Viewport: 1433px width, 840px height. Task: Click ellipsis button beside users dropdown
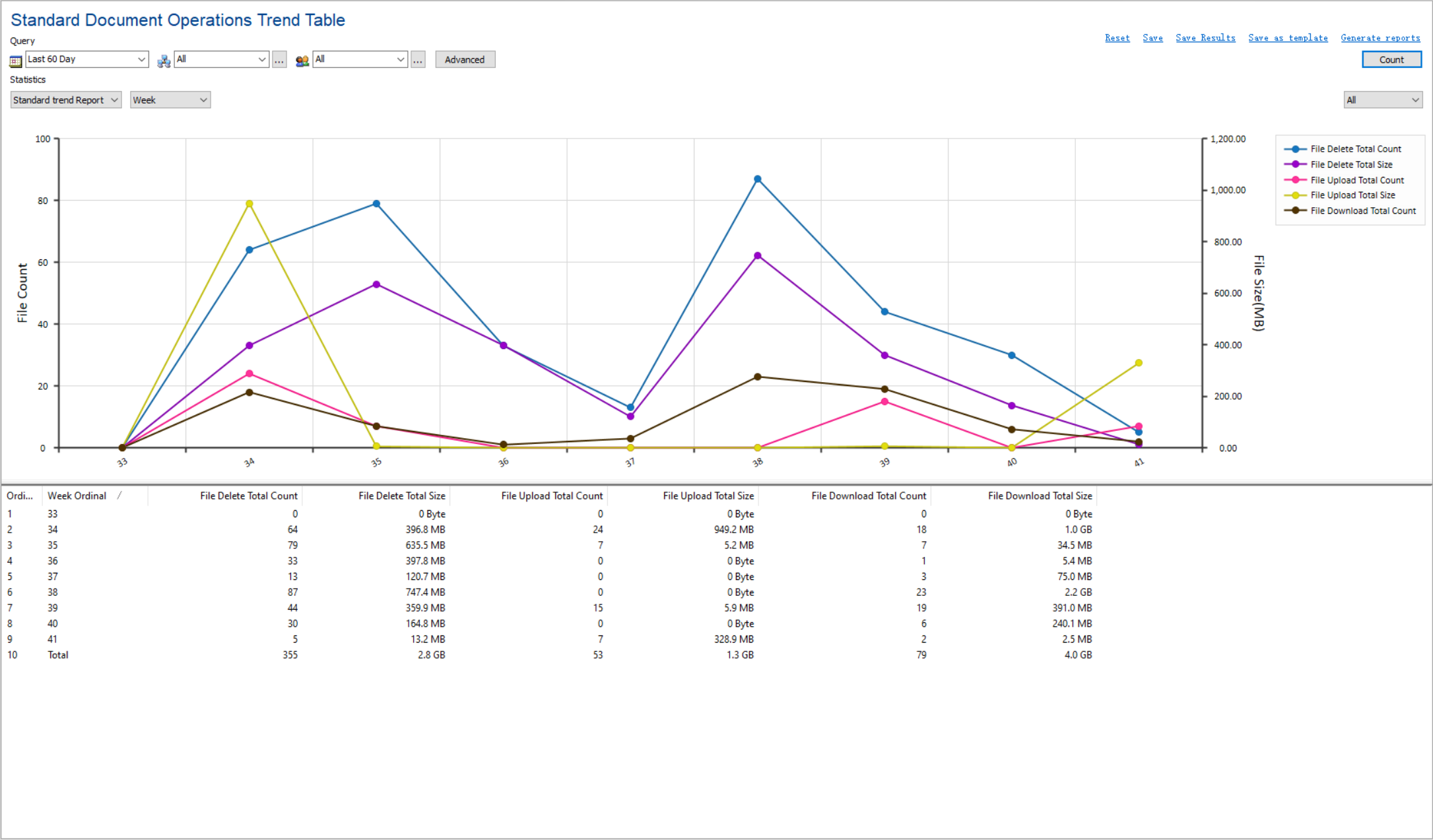[x=418, y=60]
